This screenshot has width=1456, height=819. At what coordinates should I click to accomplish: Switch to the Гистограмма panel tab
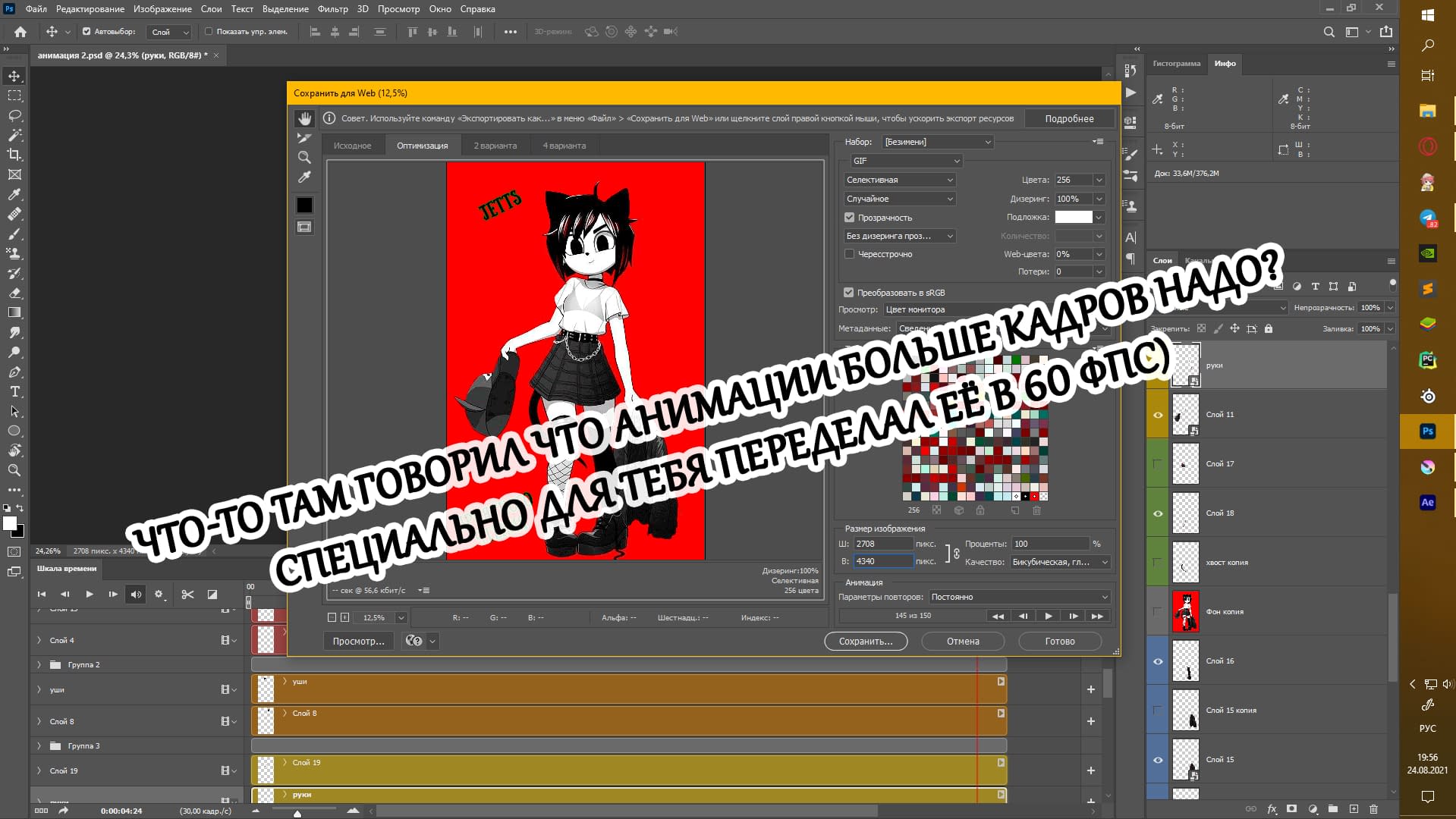[1176, 64]
